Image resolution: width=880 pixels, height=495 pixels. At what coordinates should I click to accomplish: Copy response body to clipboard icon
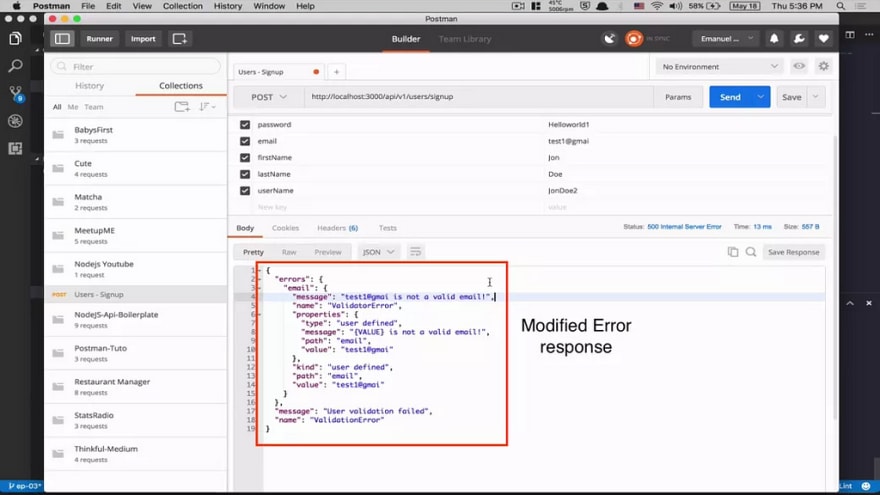tap(733, 252)
